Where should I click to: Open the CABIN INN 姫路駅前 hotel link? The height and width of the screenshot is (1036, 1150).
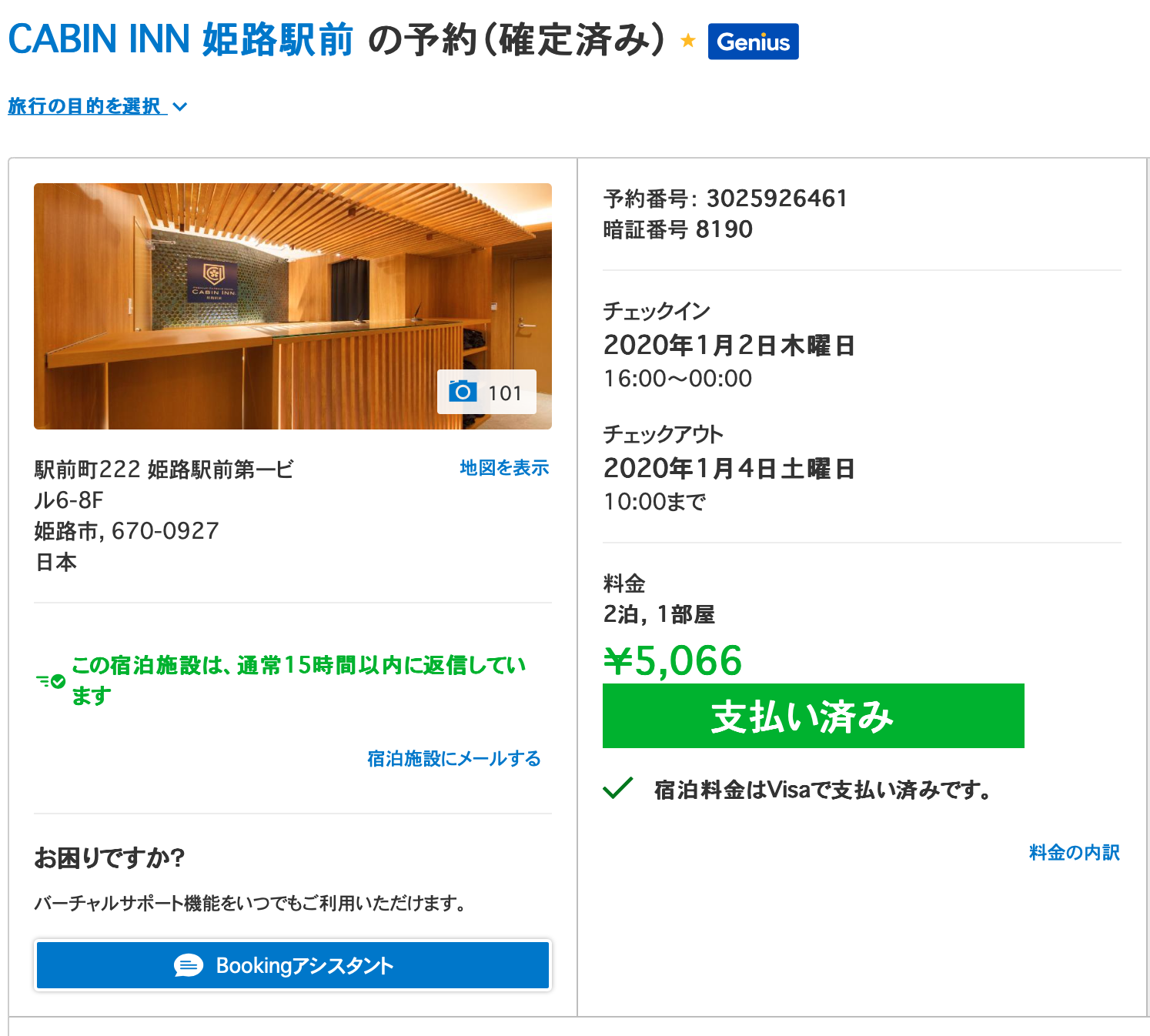pyautogui.click(x=180, y=39)
